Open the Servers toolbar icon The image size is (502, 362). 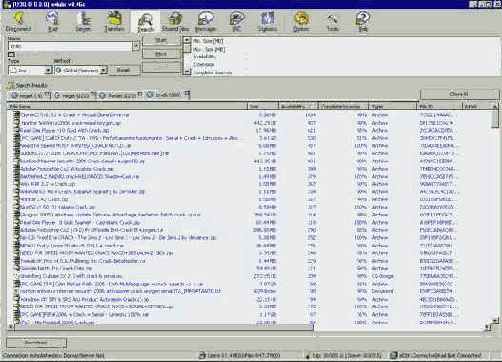(83, 21)
